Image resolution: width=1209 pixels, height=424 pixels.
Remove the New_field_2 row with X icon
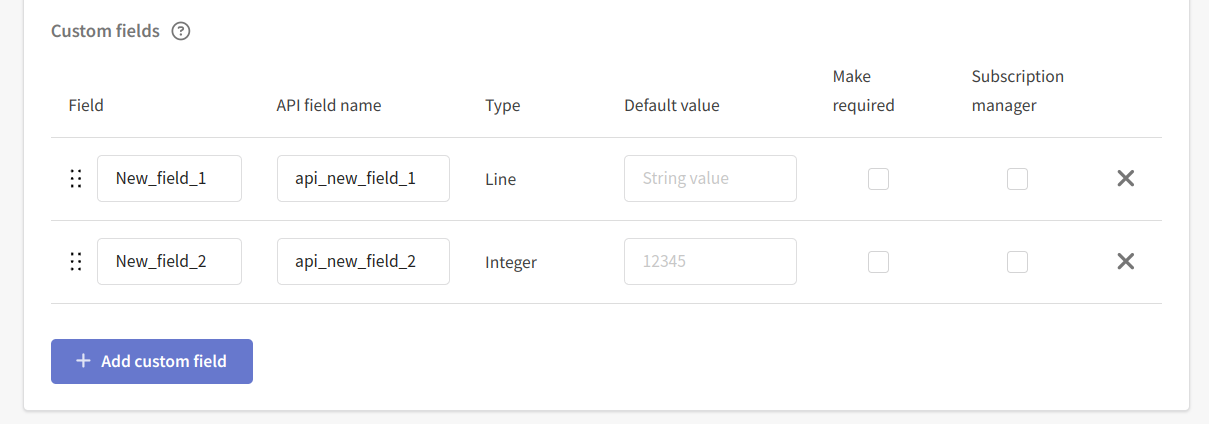(1125, 261)
